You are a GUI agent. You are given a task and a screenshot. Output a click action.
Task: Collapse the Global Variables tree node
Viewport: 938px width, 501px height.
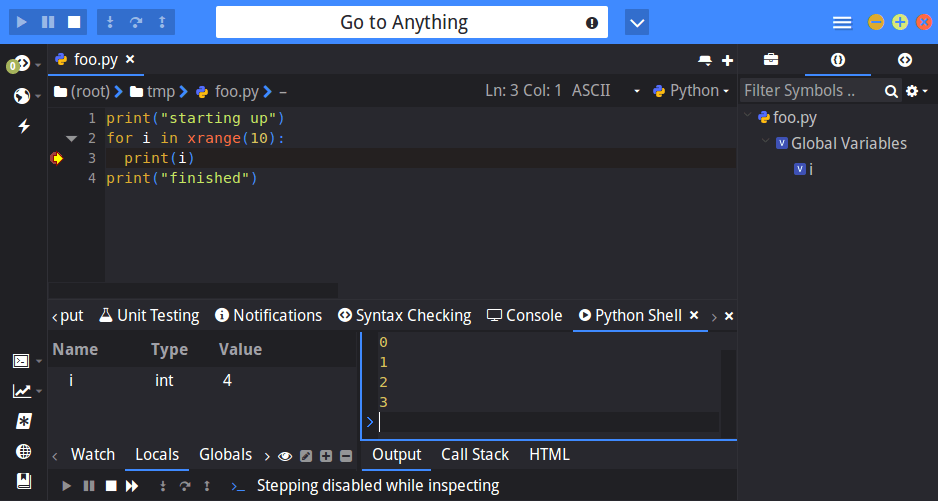click(765, 142)
